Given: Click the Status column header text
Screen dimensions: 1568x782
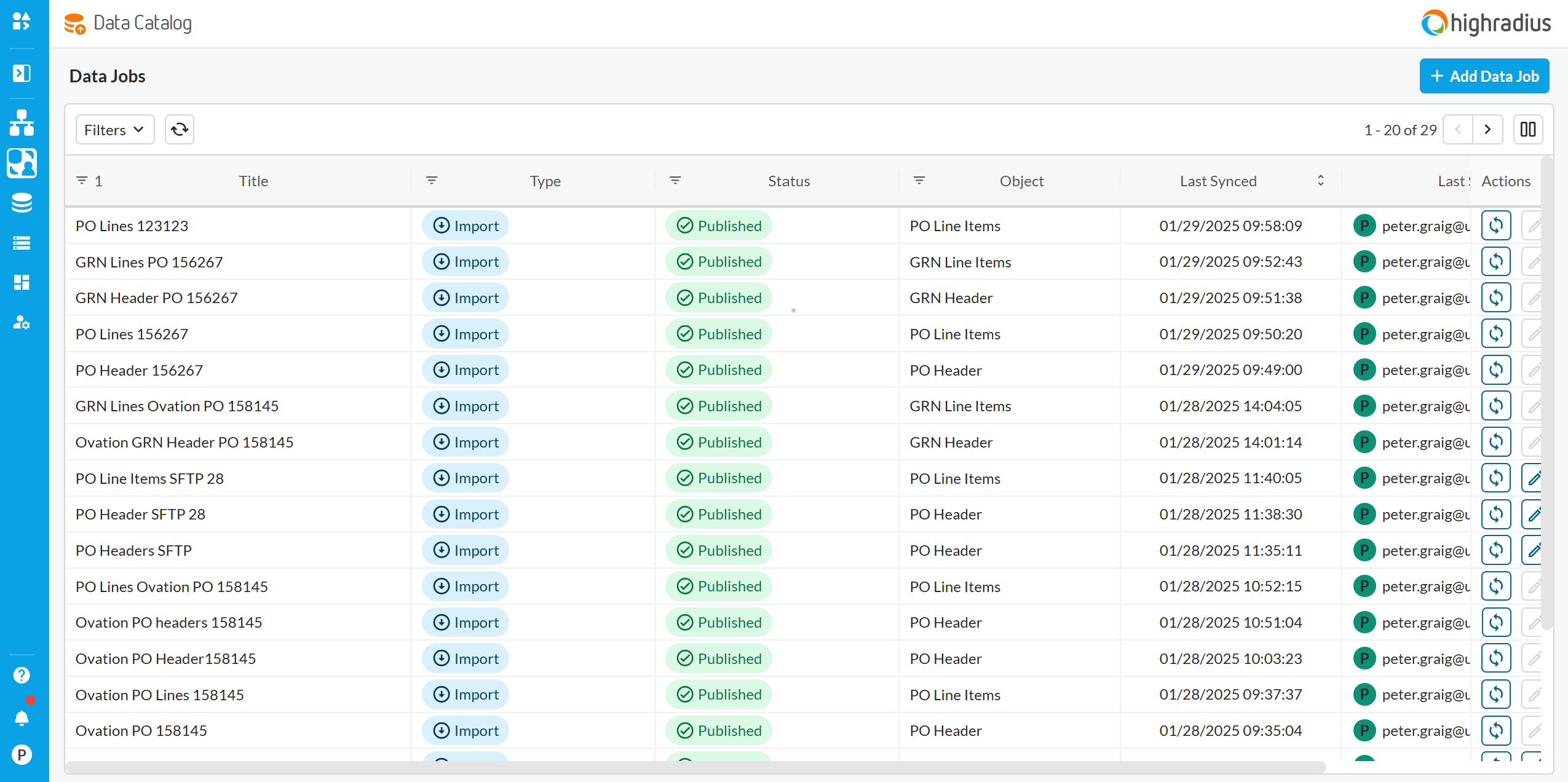Looking at the screenshot, I should tap(789, 181).
